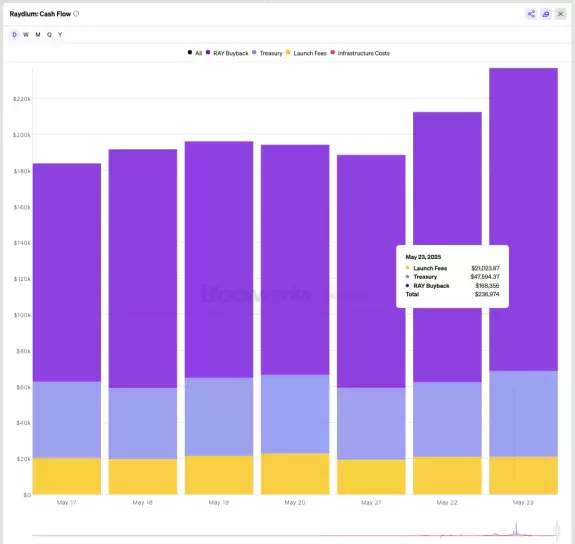The width and height of the screenshot is (575, 544).
Task: Close the Raydium Cash Flow panel
Action: [560, 14]
